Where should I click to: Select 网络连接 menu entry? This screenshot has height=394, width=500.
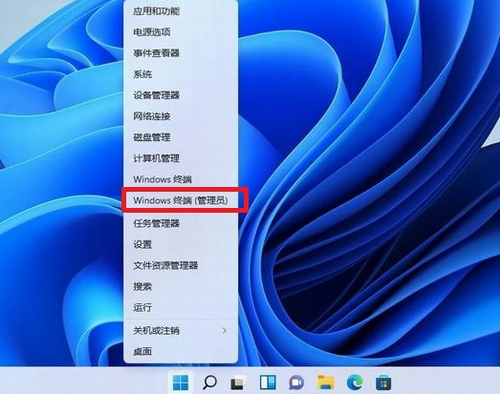(x=181, y=116)
